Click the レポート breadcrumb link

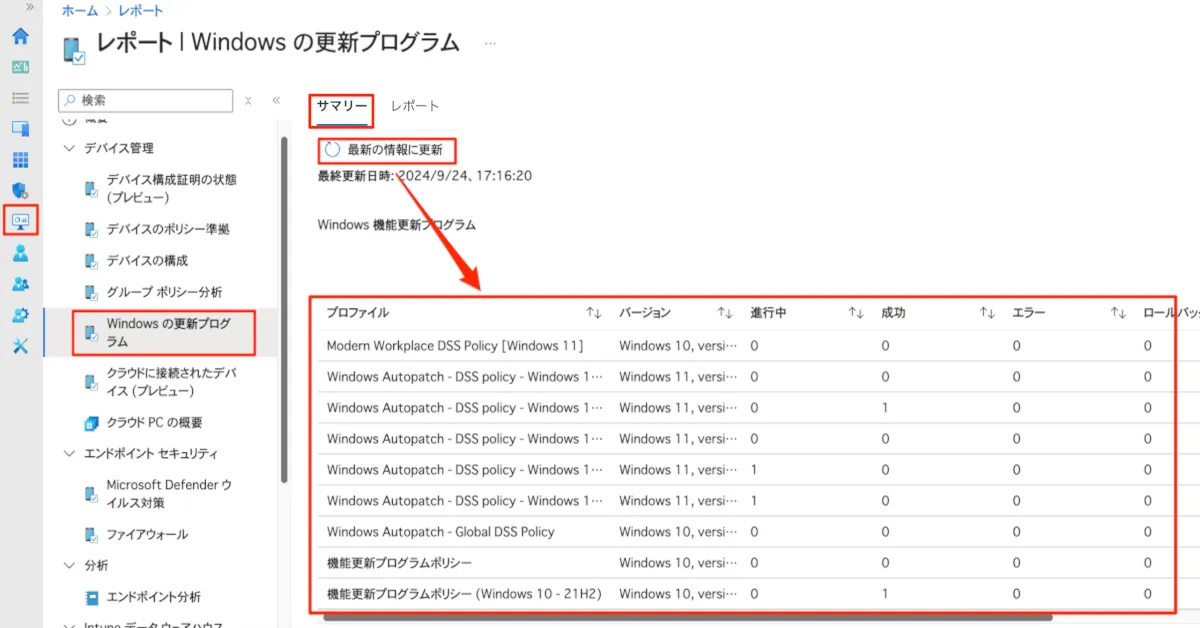tap(141, 11)
